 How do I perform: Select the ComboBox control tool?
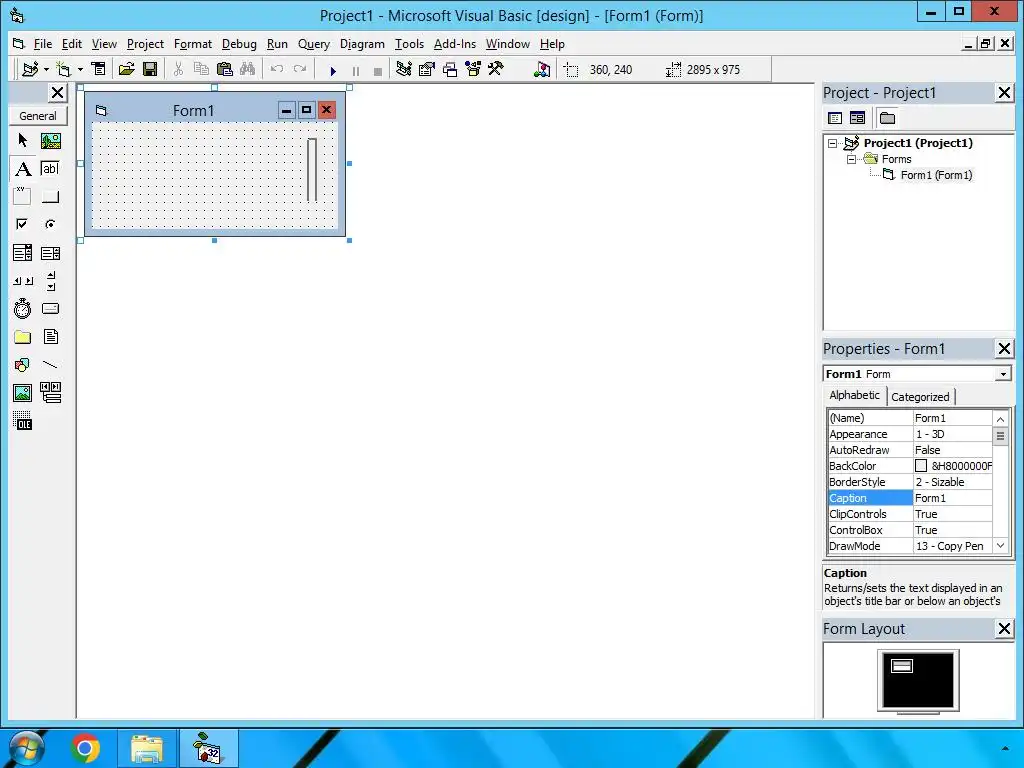point(22,253)
